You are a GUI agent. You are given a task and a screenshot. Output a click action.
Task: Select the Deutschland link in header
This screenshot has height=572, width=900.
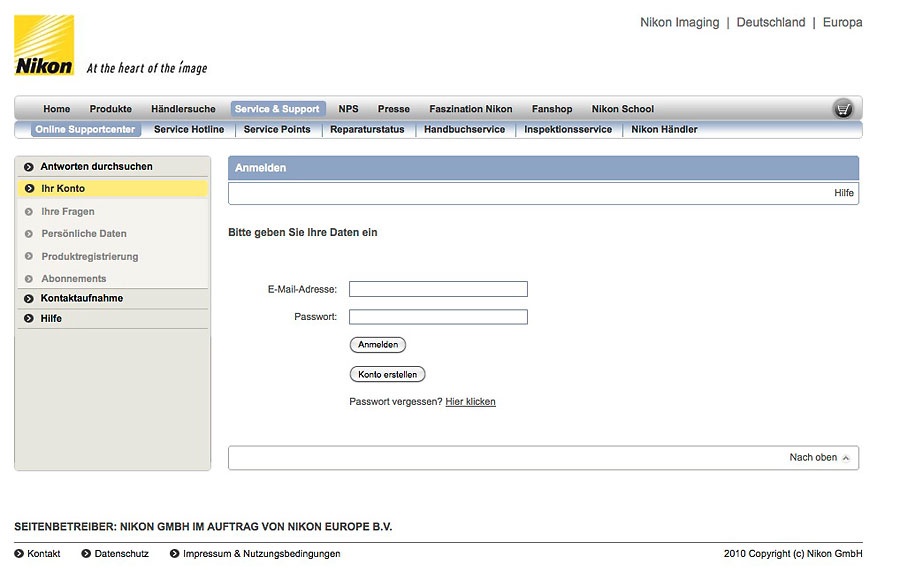tap(770, 22)
